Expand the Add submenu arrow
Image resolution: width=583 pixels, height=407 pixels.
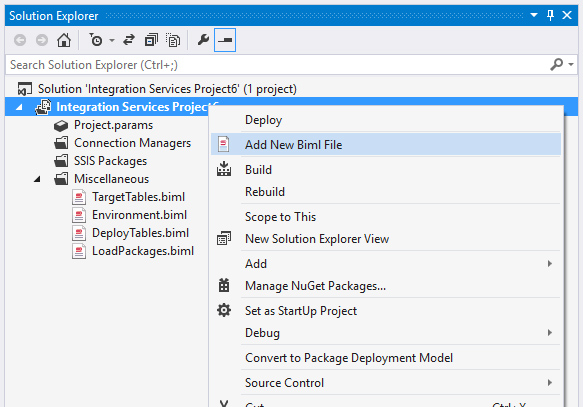(550, 264)
